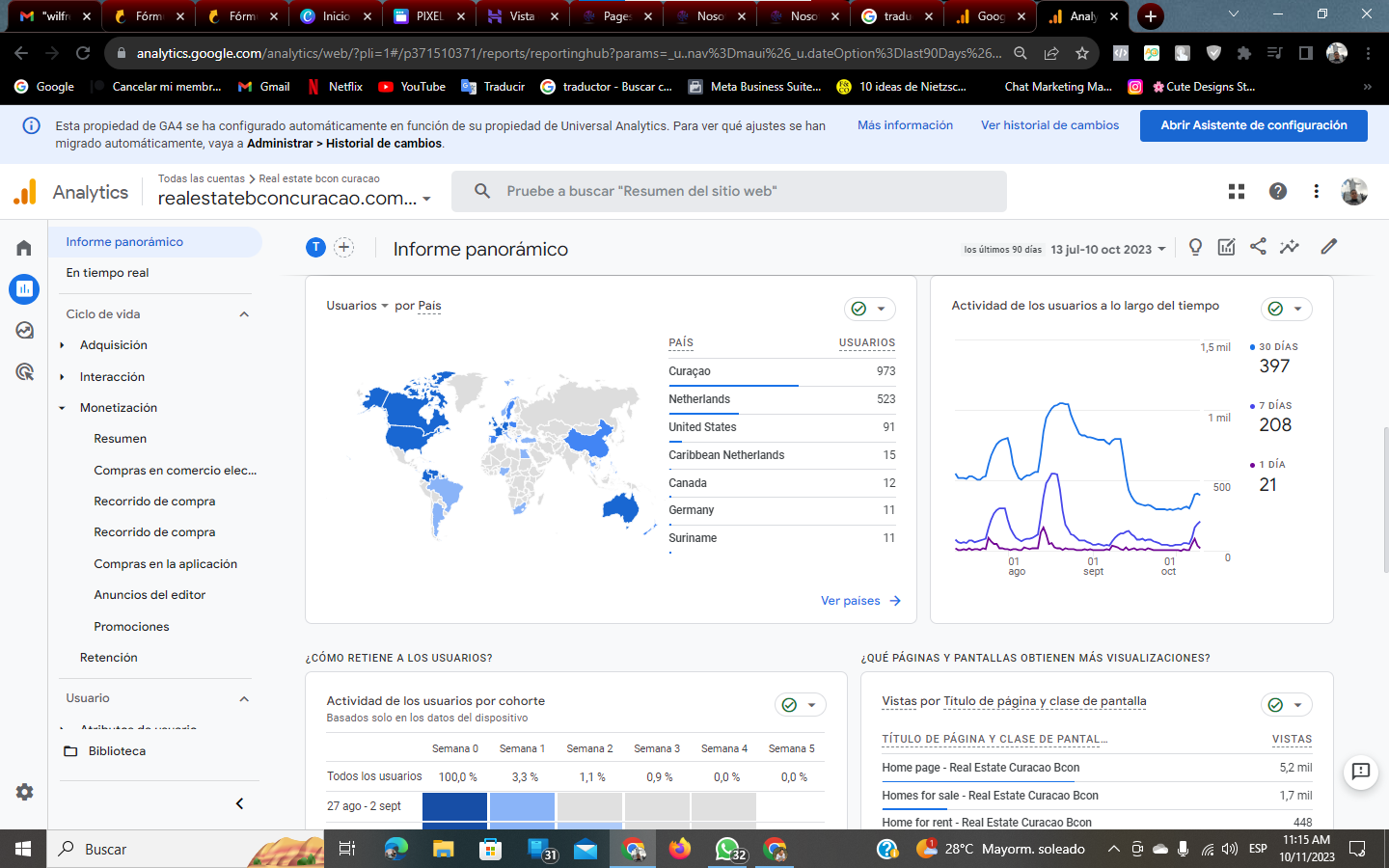Viewport: 1389px width, 868px height.
Task: Open the feedback speech bubble icon
Action: point(1360,773)
